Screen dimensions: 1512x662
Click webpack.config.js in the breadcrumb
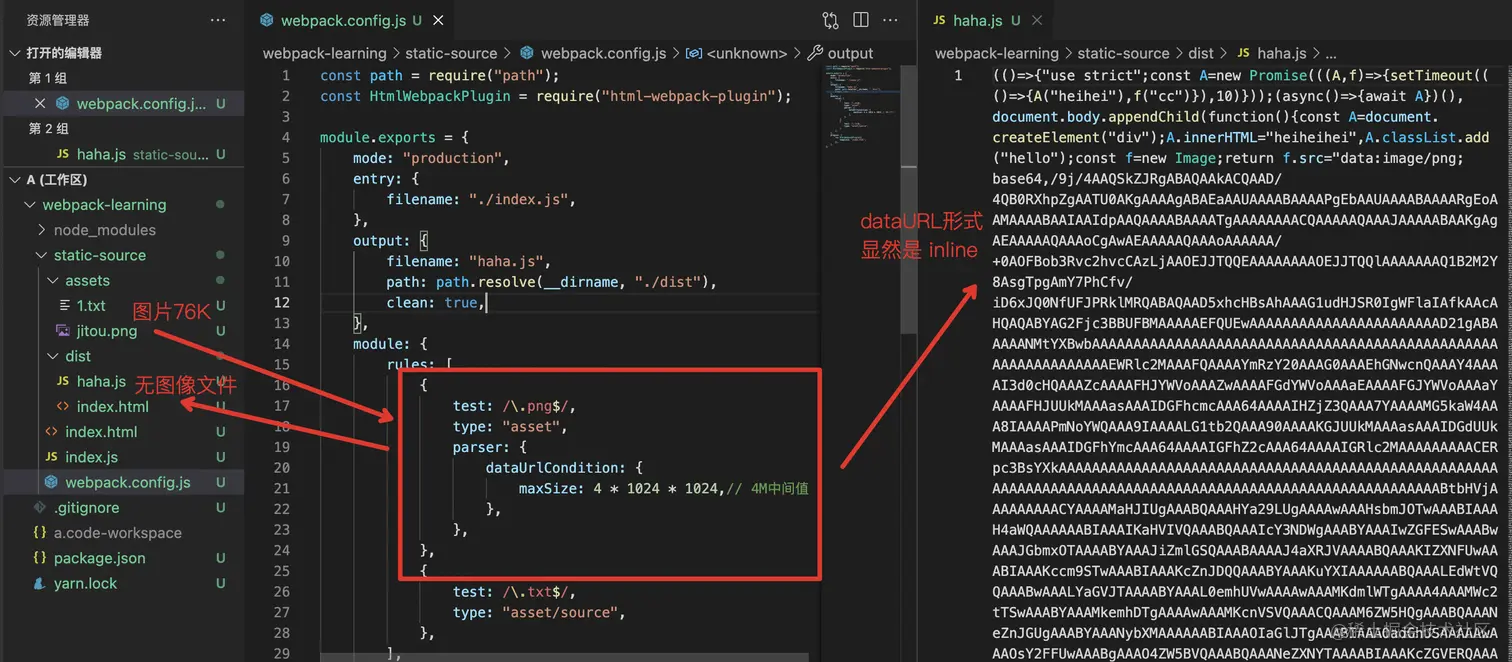coord(603,54)
